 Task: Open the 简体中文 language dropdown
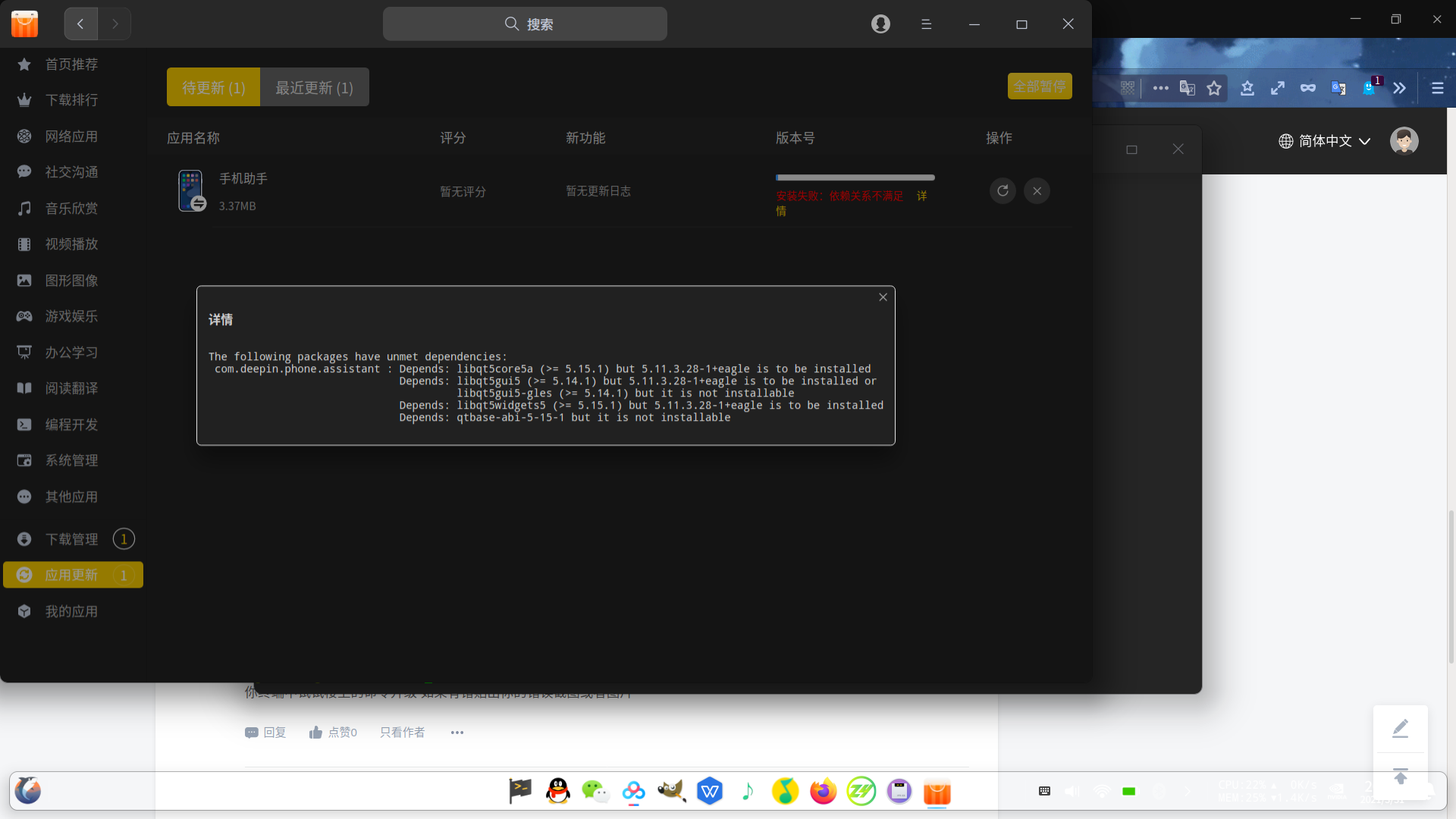(x=1325, y=141)
